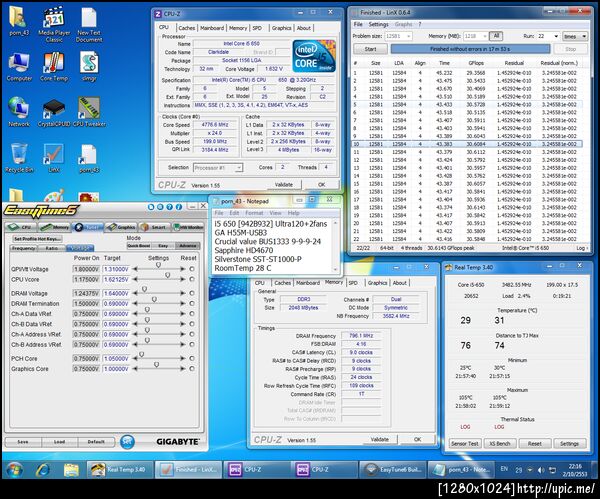600x499 pixels.
Task: Adjust the QPI/Vtt Voltage slider handle
Action: 158,265
